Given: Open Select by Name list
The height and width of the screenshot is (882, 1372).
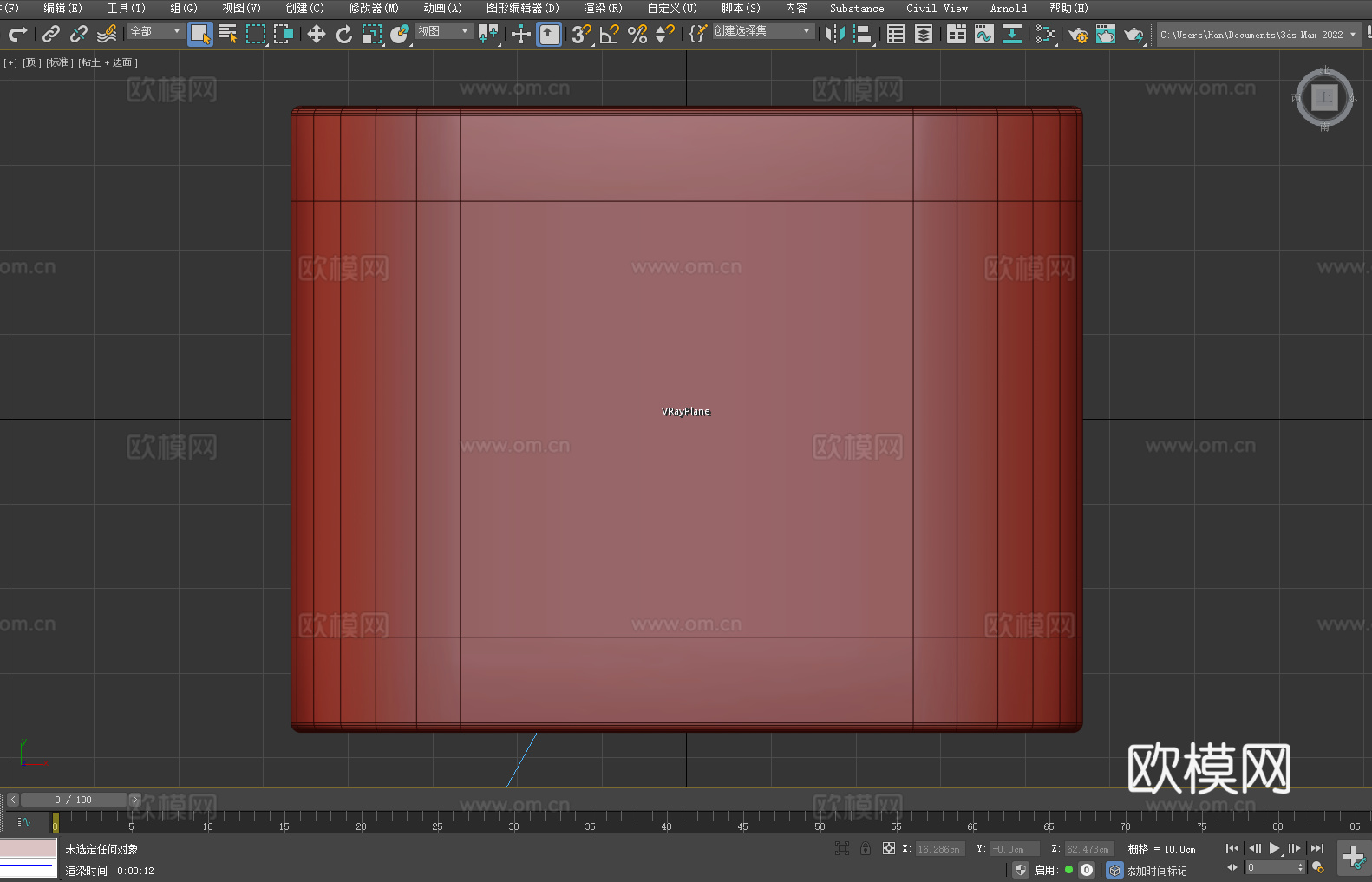Looking at the screenshot, I should 228,34.
